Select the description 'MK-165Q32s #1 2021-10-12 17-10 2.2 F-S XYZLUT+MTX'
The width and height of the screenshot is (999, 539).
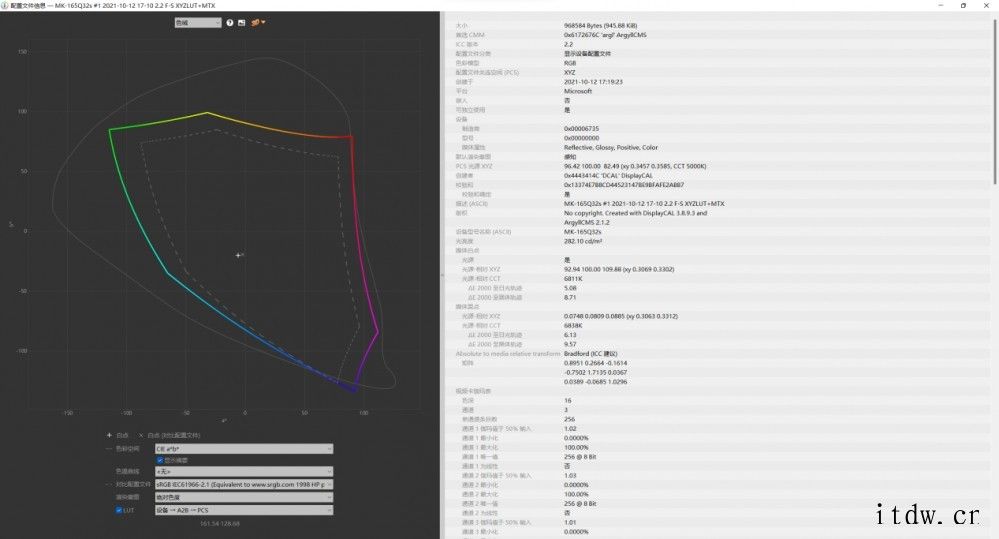pos(644,204)
